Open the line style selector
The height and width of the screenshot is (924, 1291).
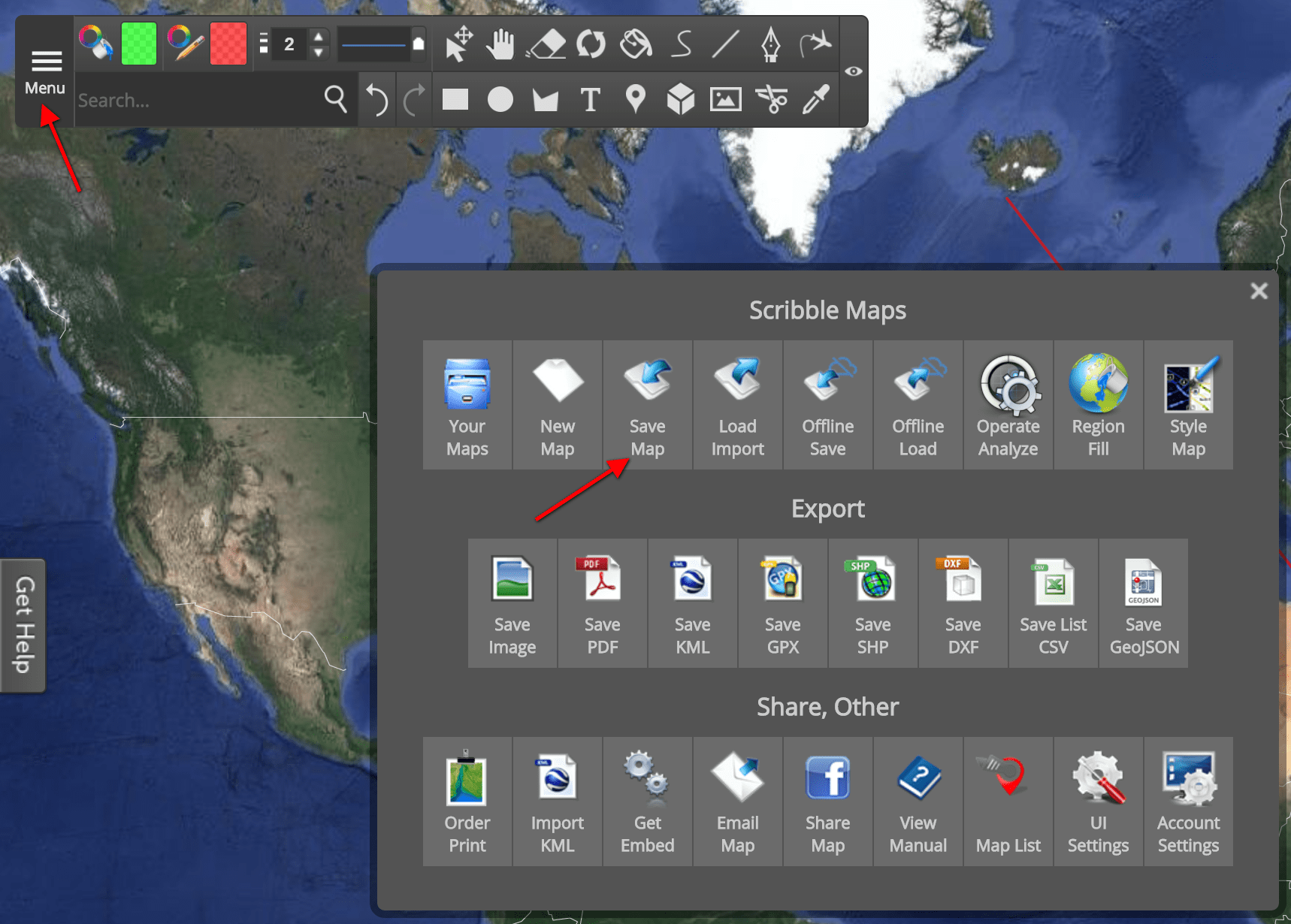379,44
